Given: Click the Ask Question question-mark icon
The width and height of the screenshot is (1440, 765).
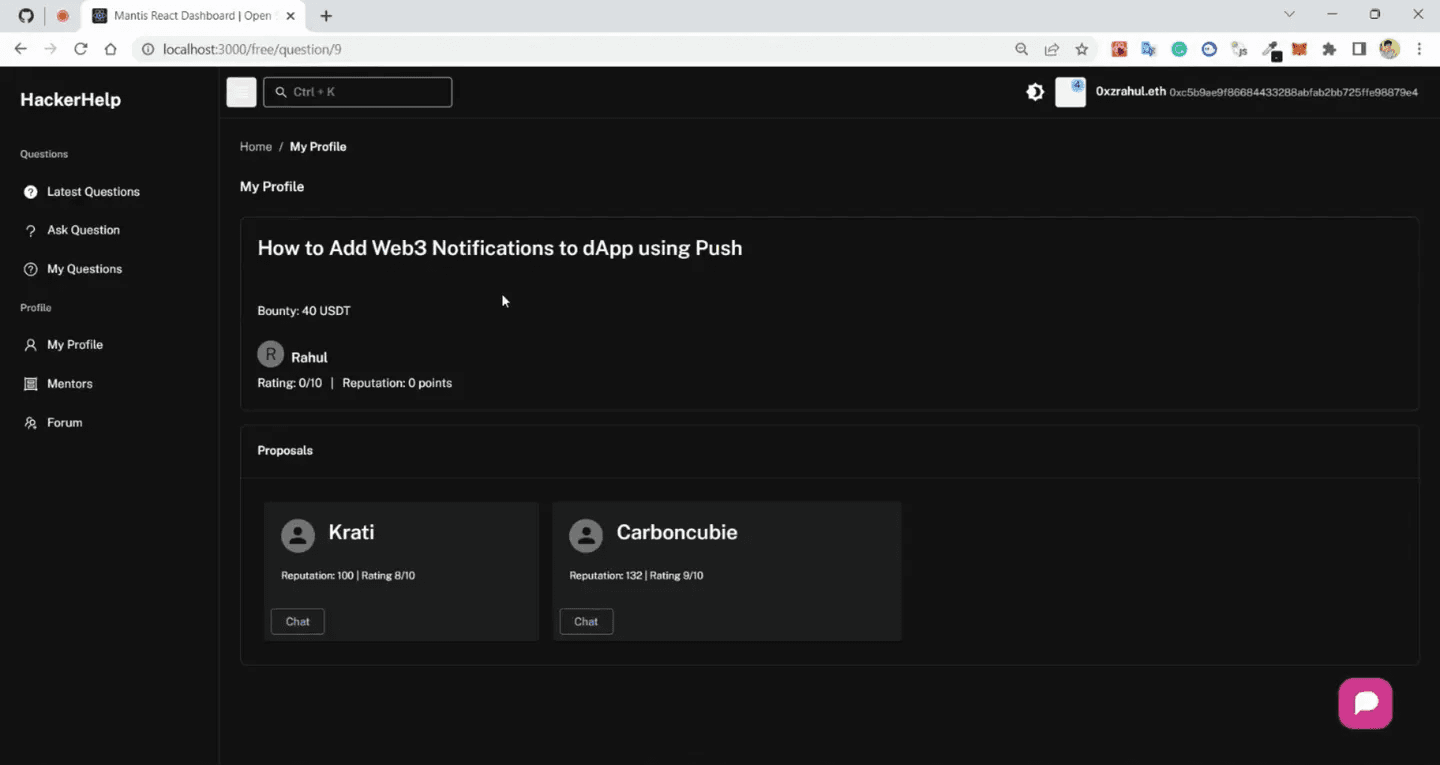Looking at the screenshot, I should (x=31, y=230).
